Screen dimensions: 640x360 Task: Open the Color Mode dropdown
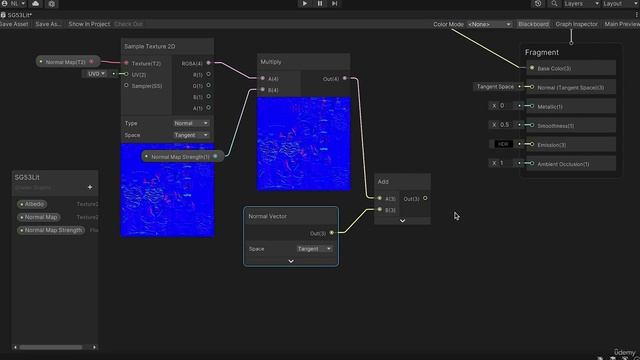tap(489, 24)
